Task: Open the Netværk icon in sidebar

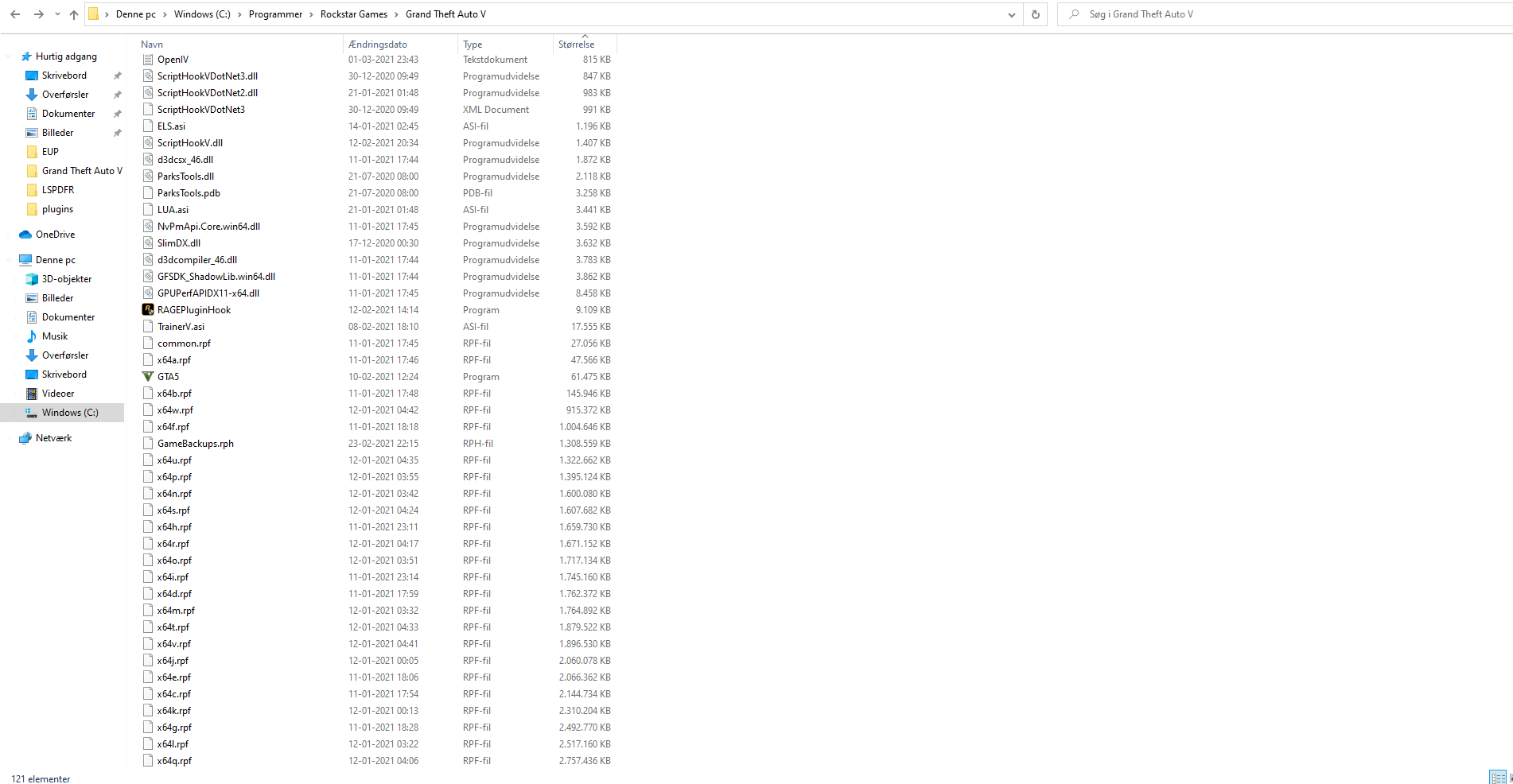Action: [x=25, y=438]
